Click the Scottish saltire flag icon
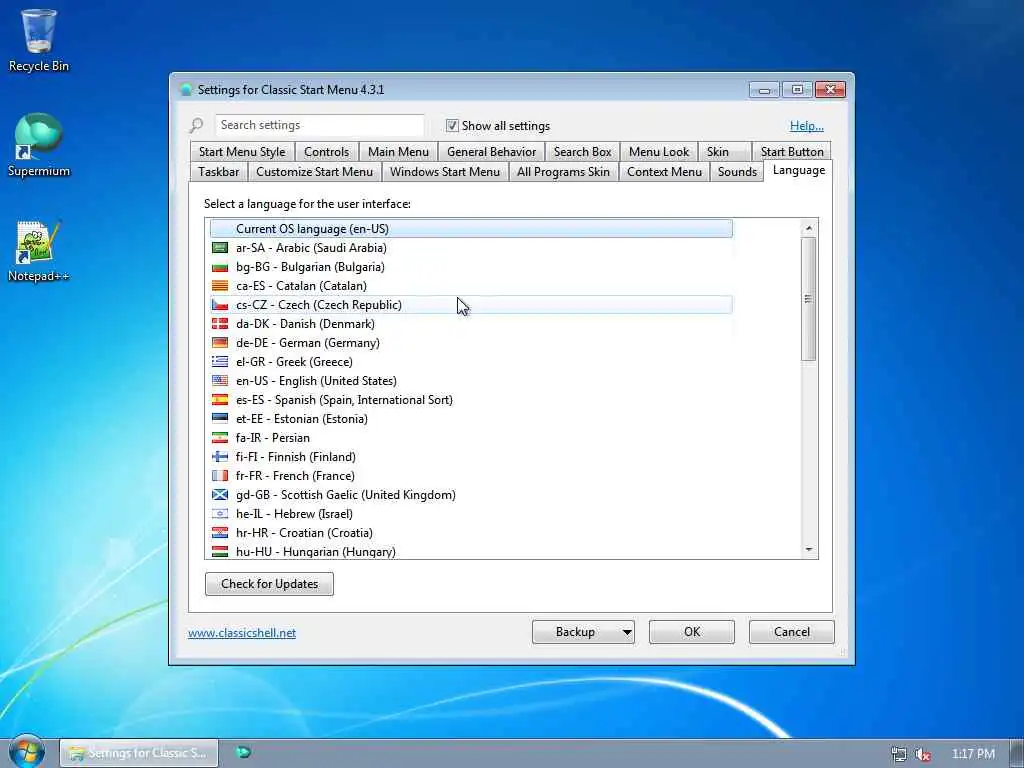Image resolution: width=1024 pixels, height=768 pixels. (x=220, y=494)
